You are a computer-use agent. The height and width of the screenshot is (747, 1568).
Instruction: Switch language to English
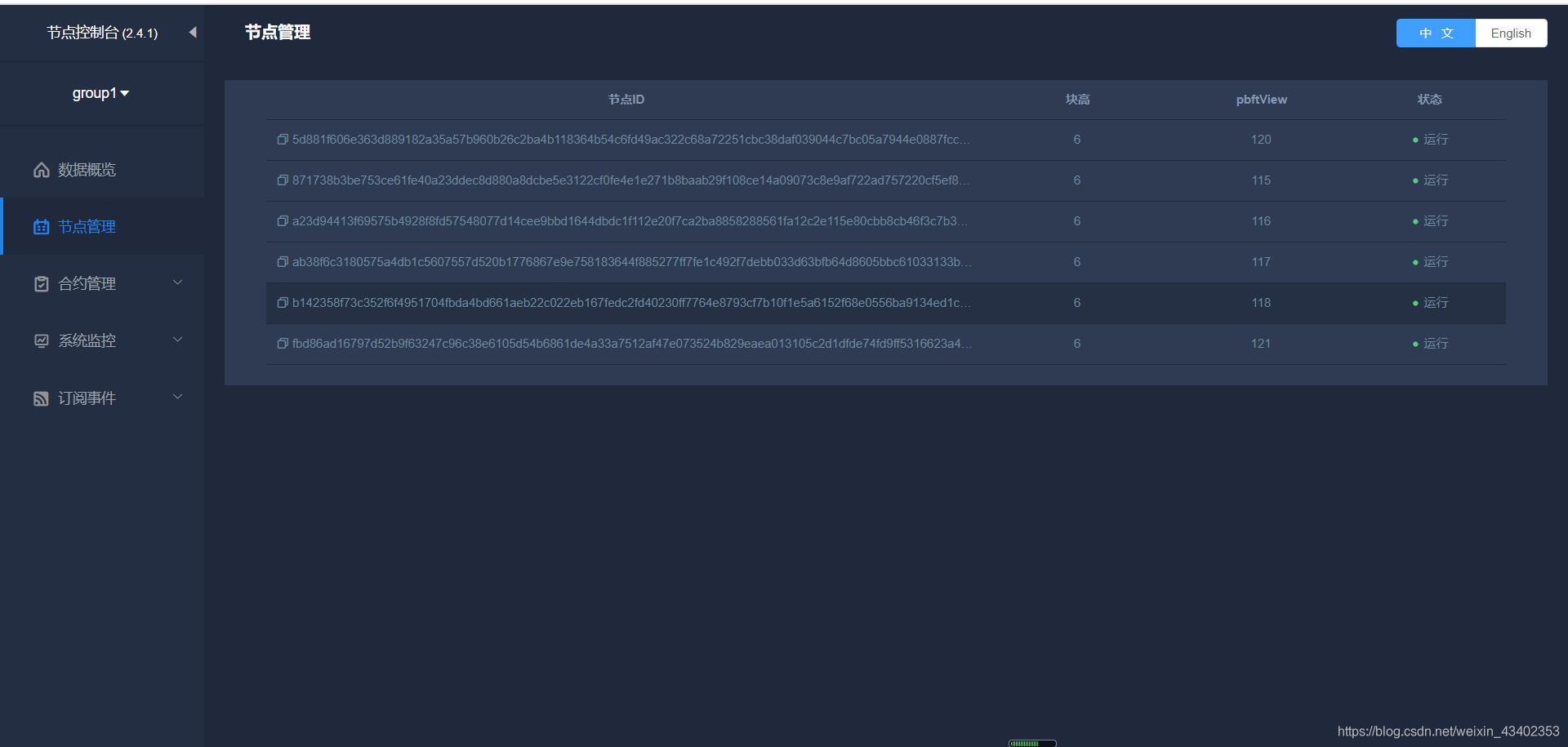point(1511,33)
